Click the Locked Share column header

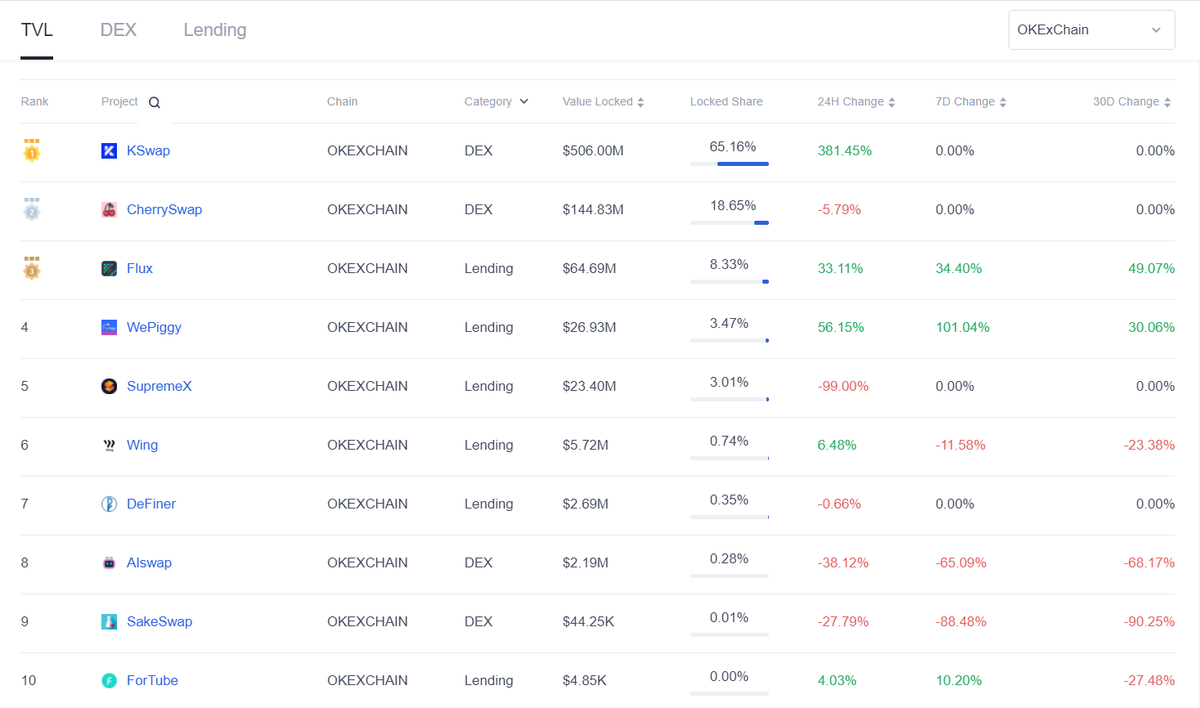click(x=726, y=102)
